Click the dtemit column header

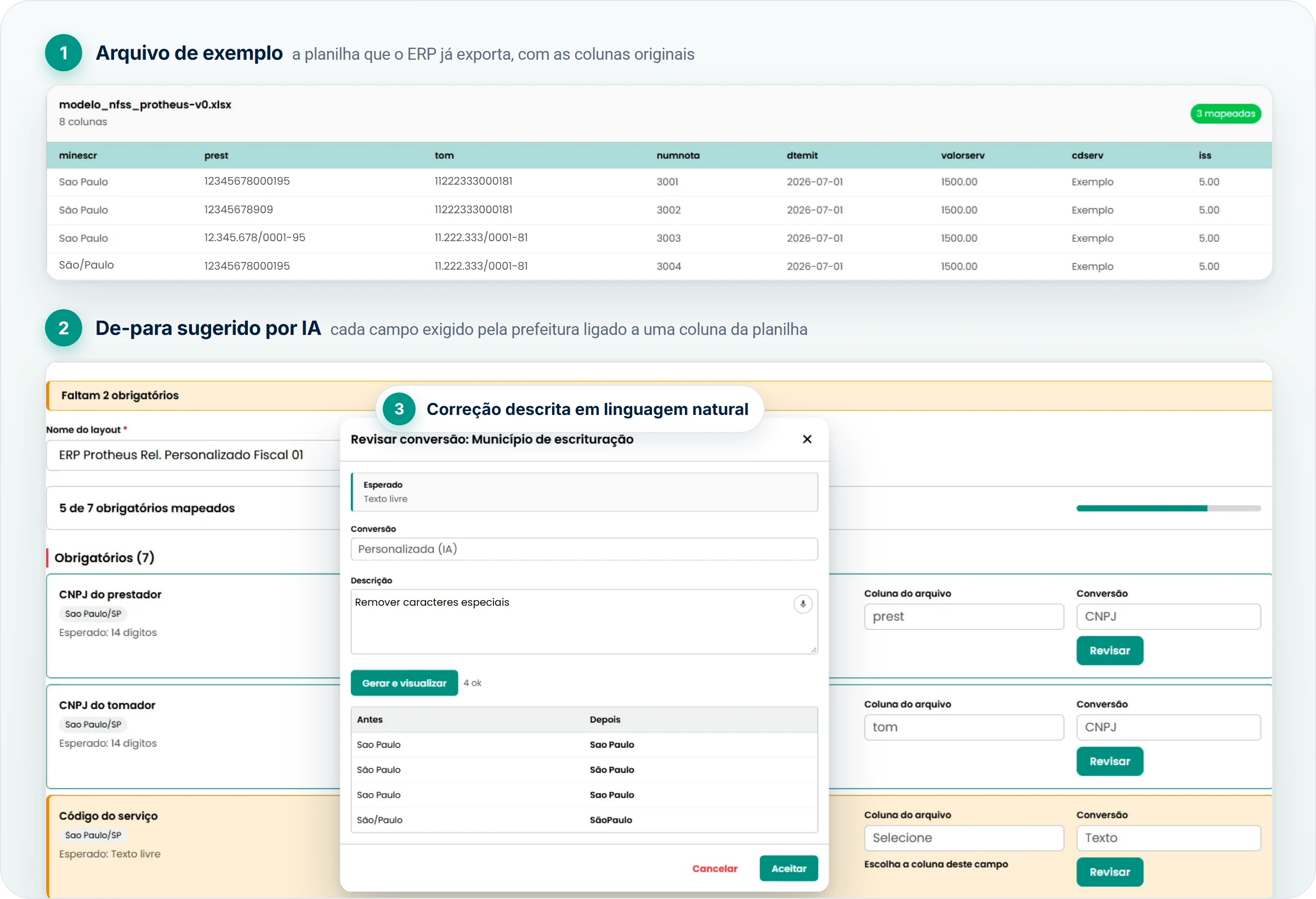pos(802,155)
